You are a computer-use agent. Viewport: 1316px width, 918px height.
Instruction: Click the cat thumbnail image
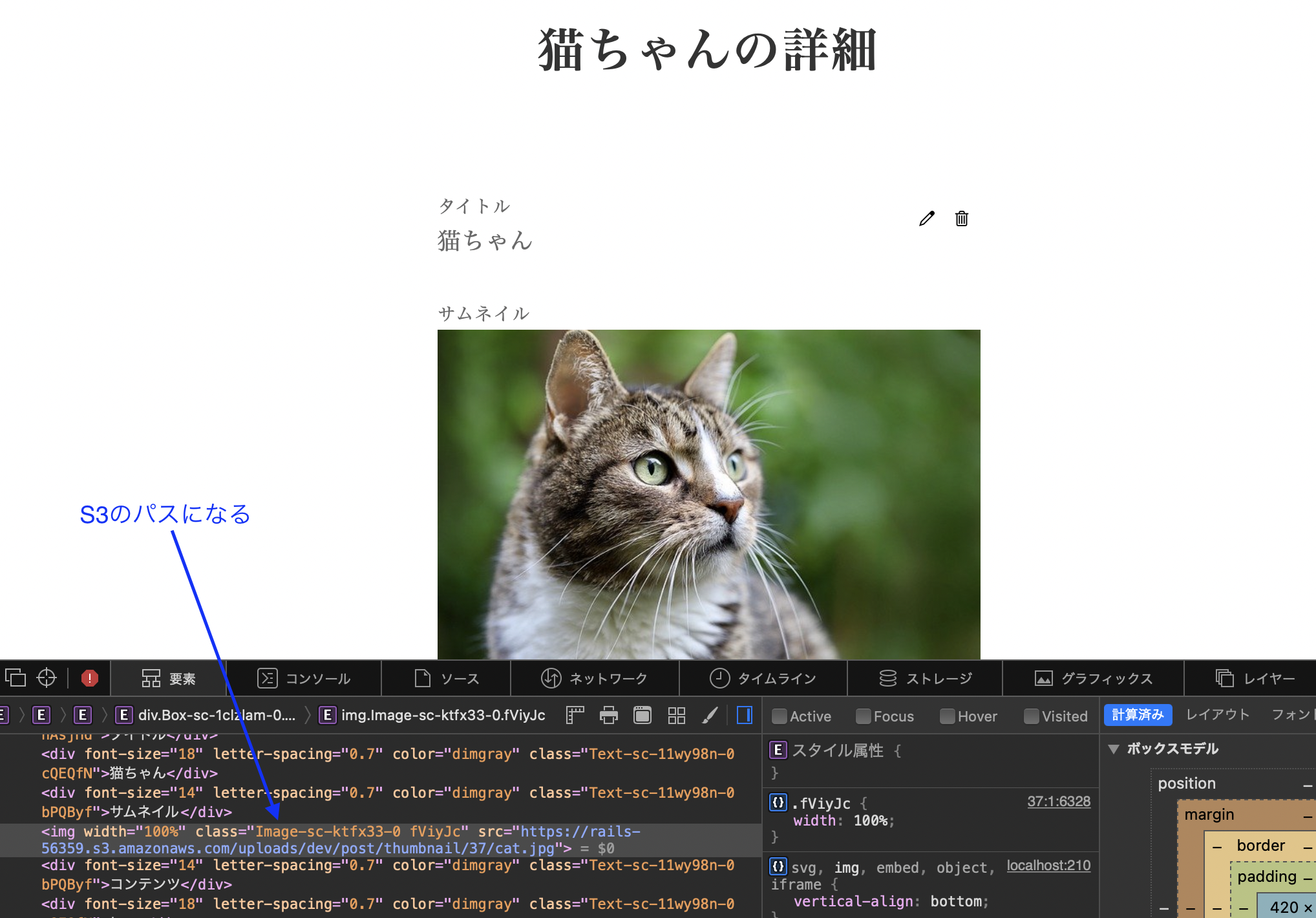tap(708, 494)
